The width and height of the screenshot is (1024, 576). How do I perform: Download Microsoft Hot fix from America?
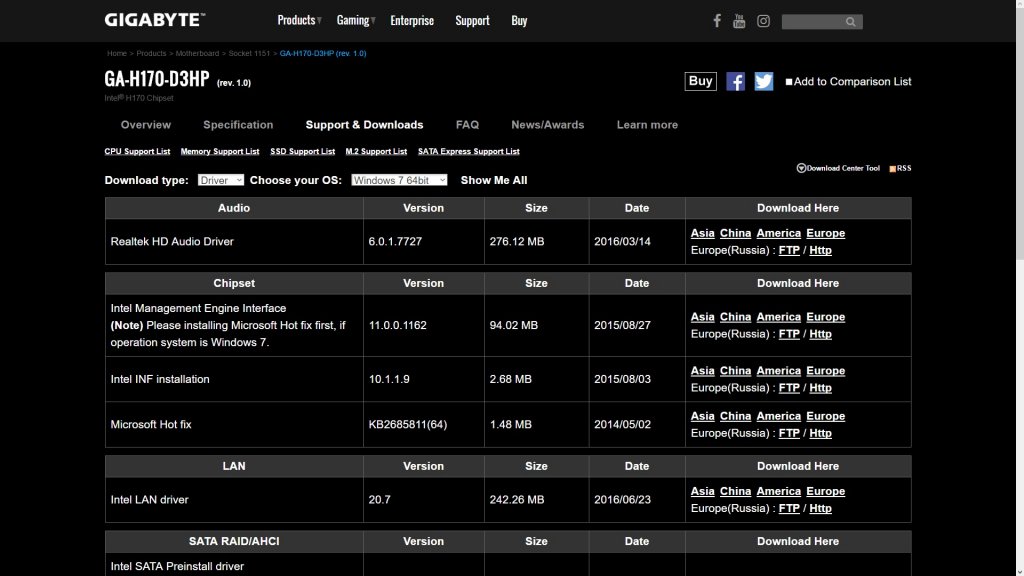tap(778, 416)
